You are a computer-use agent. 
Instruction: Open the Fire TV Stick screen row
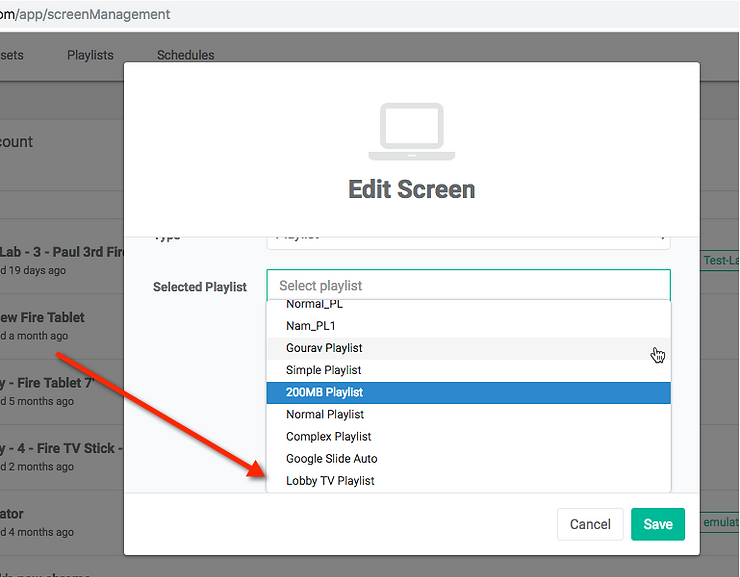(61, 457)
